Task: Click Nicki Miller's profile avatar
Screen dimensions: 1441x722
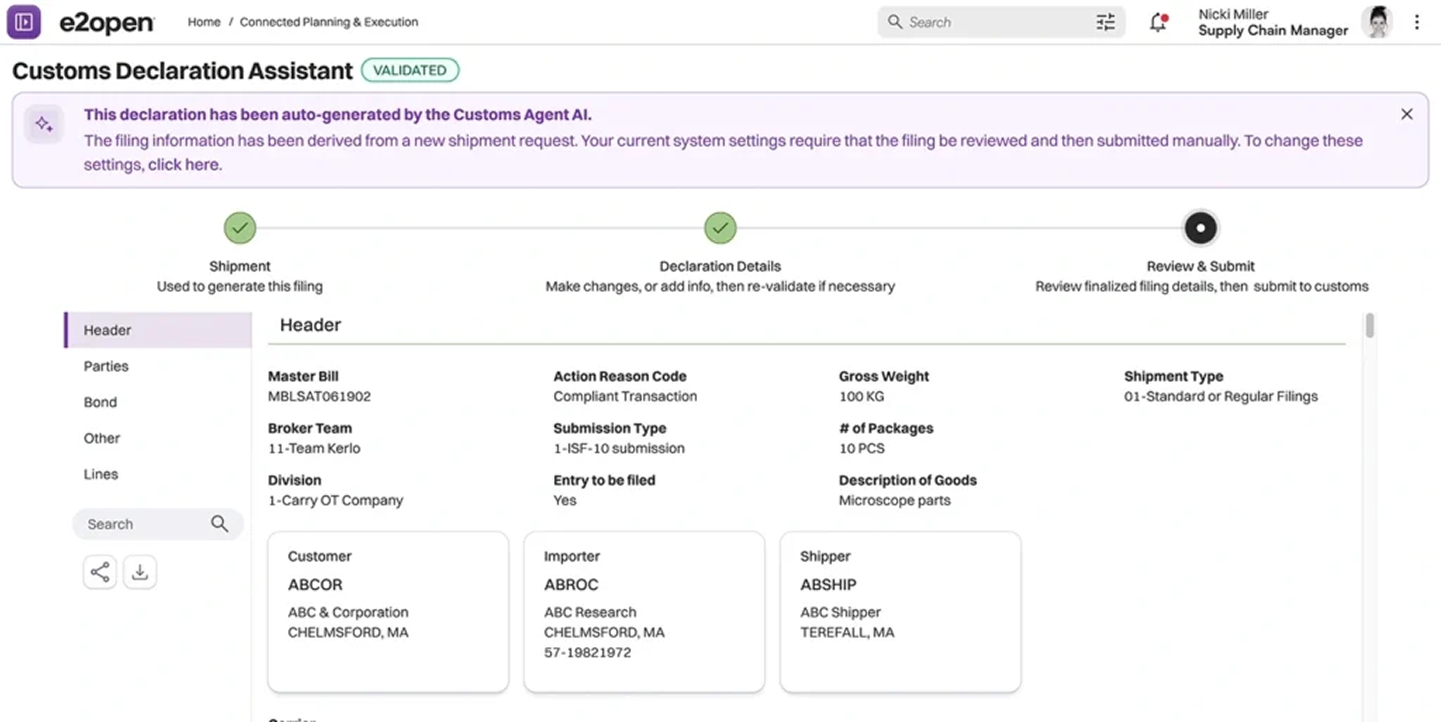Action: click(x=1376, y=22)
